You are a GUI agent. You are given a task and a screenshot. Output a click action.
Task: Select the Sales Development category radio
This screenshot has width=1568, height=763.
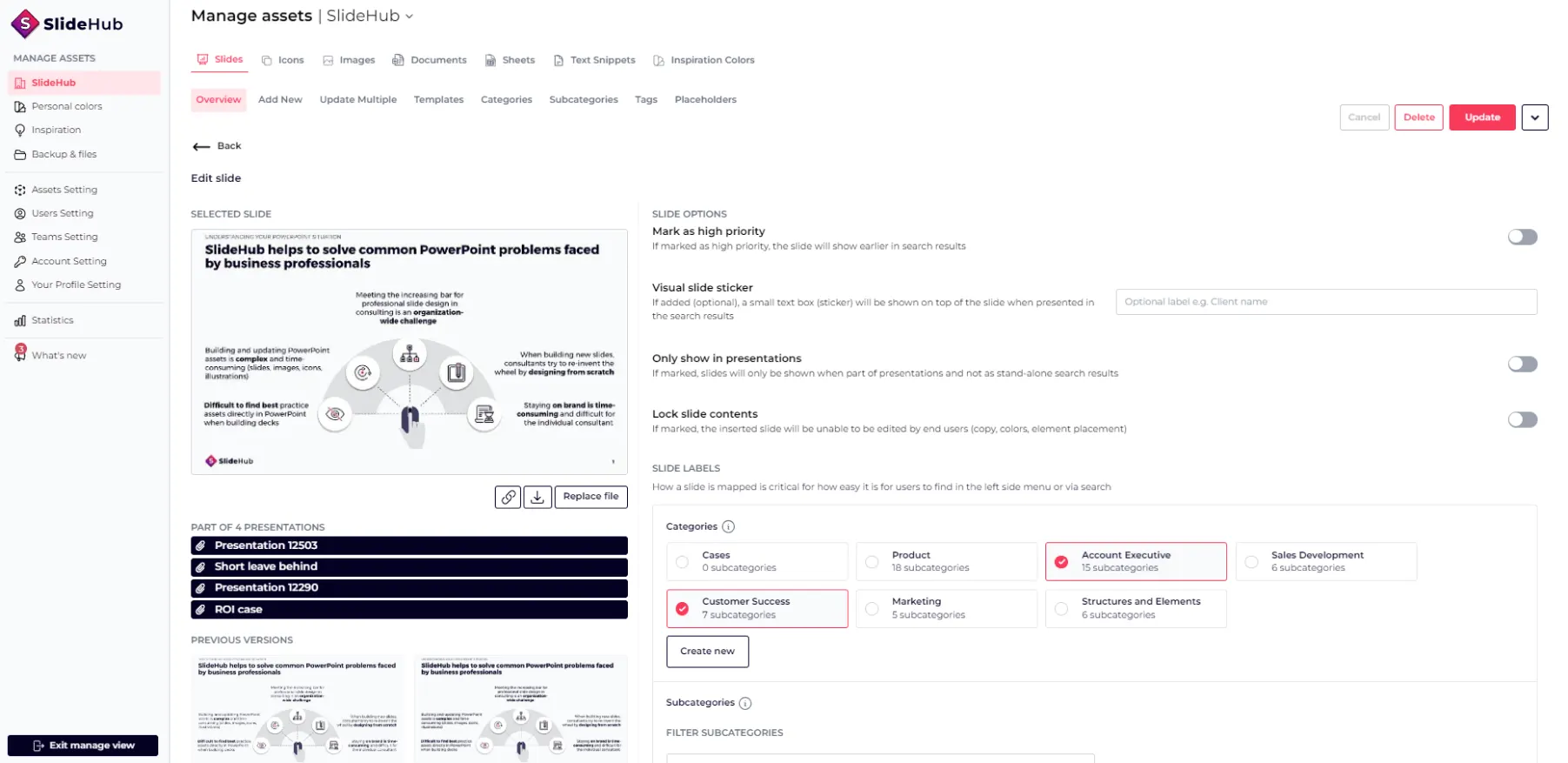pos(1251,562)
